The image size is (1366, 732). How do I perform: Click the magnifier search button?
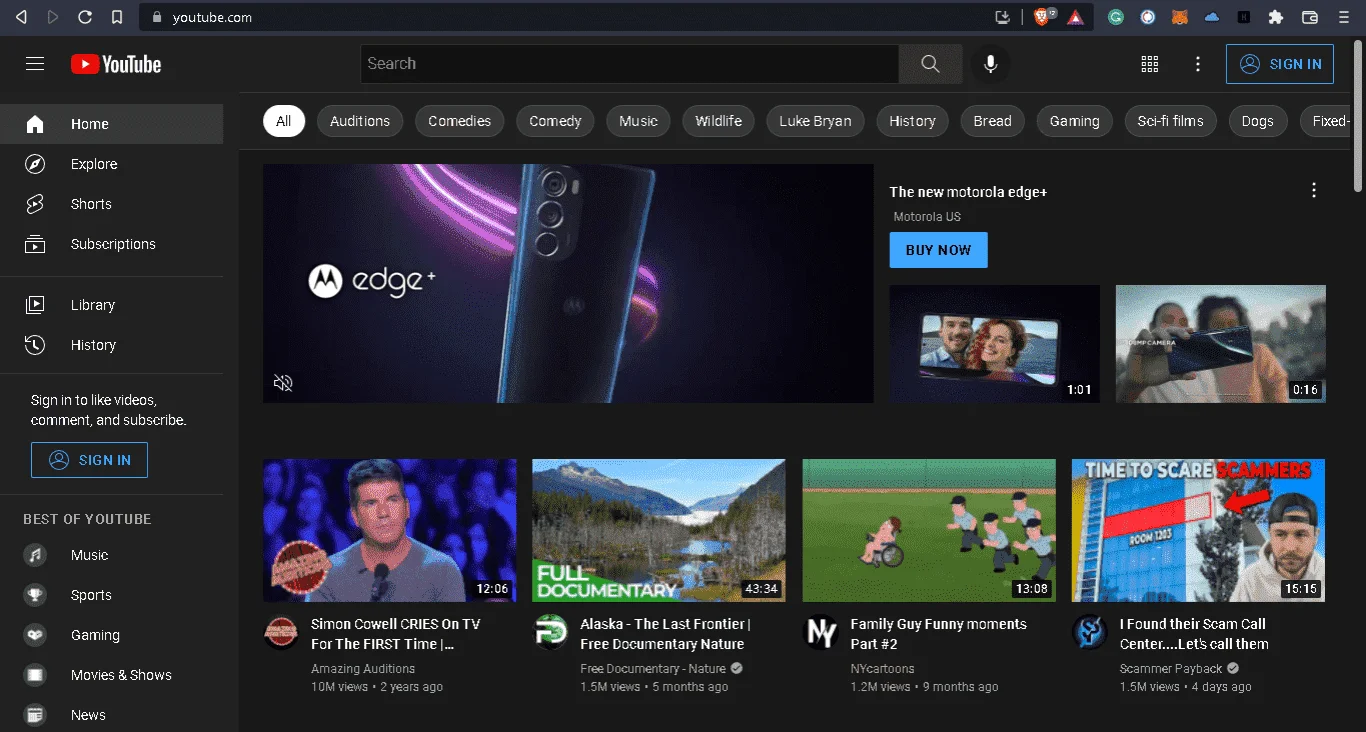(930, 64)
